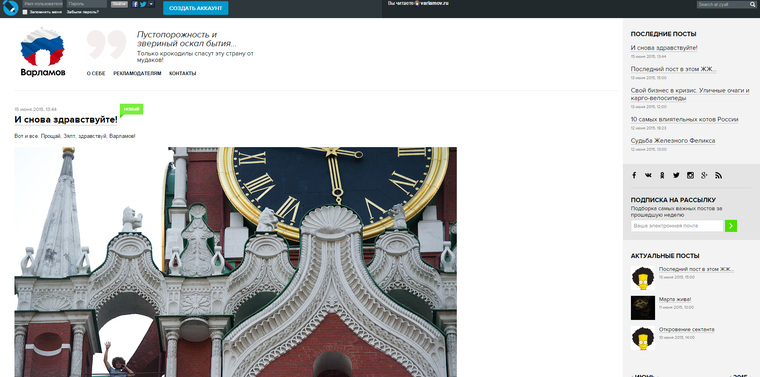Open the 'КОНТАКТЫ' menu item
The width and height of the screenshot is (760, 377).
tap(183, 74)
